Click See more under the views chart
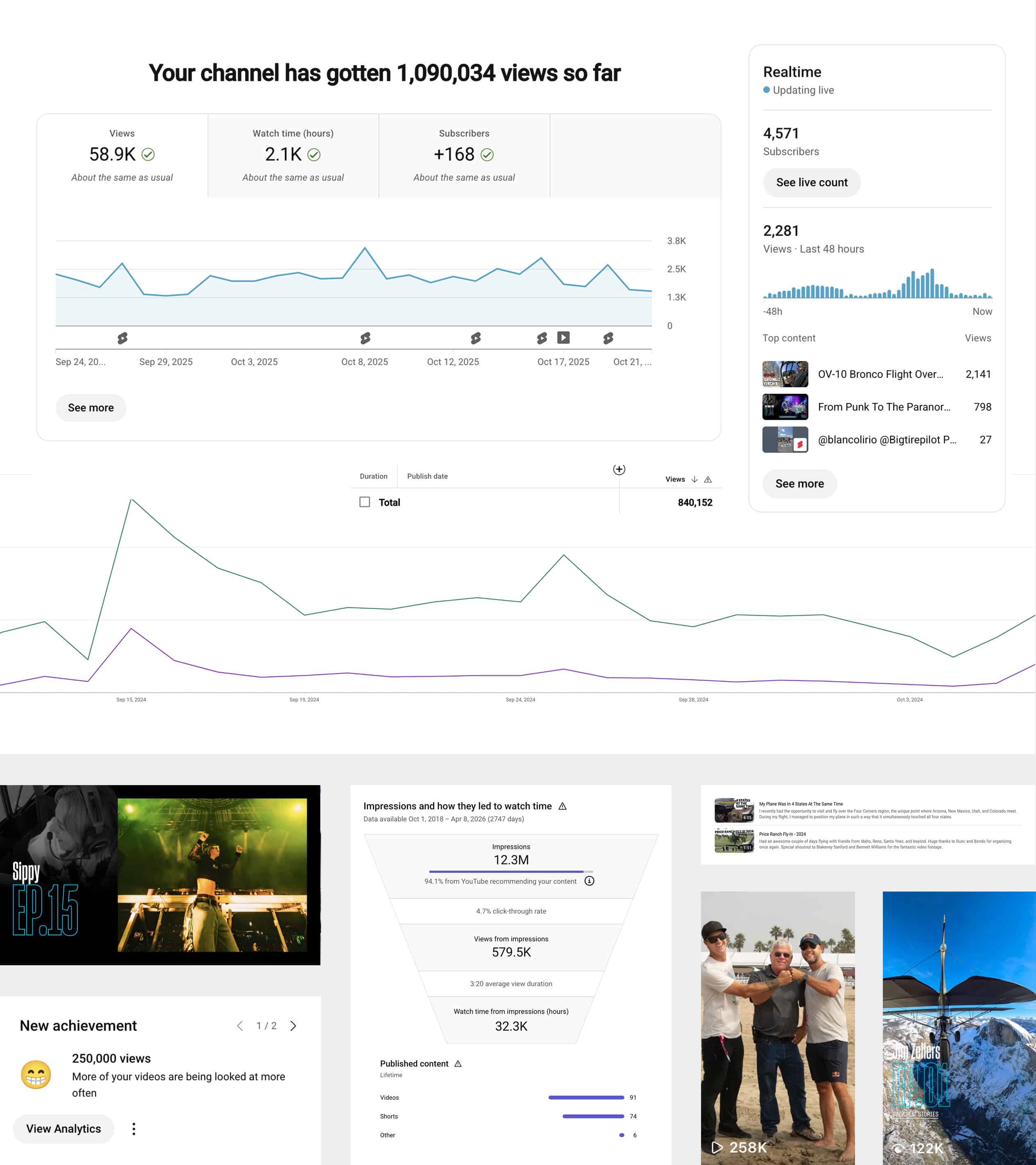1036x1165 pixels. [90, 408]
